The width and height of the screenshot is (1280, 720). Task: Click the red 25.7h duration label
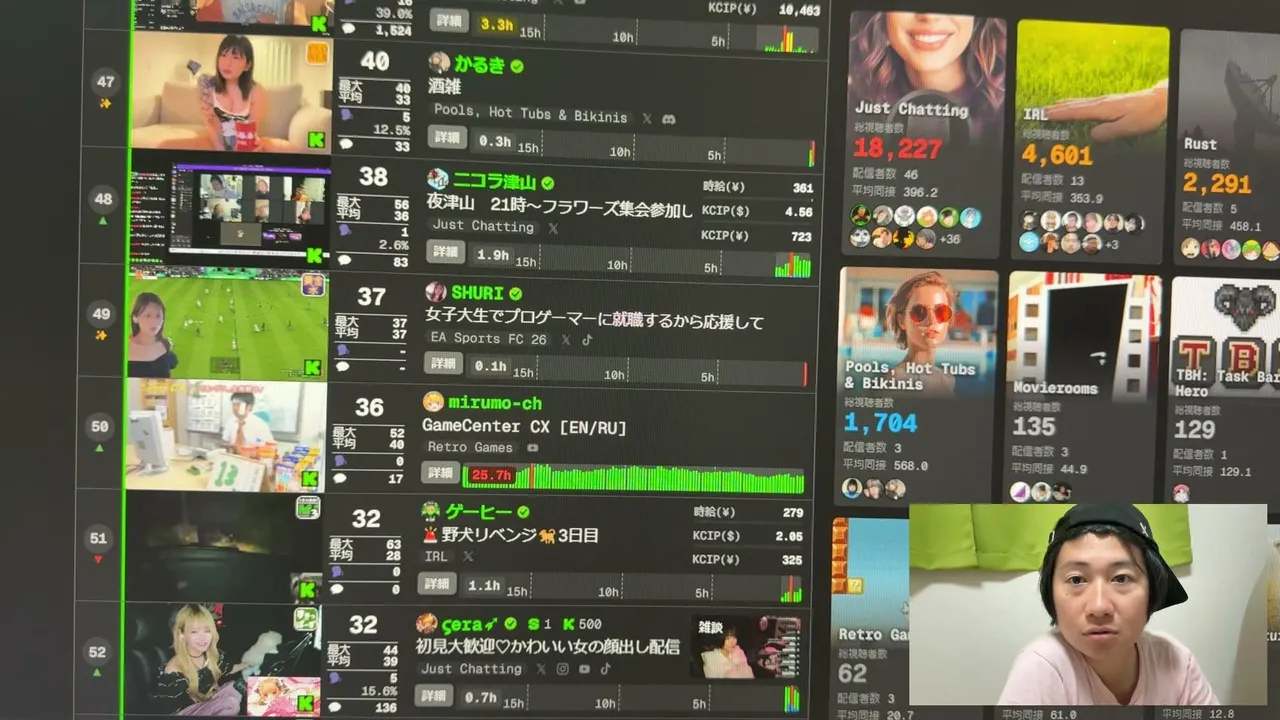tap(491, 475)
